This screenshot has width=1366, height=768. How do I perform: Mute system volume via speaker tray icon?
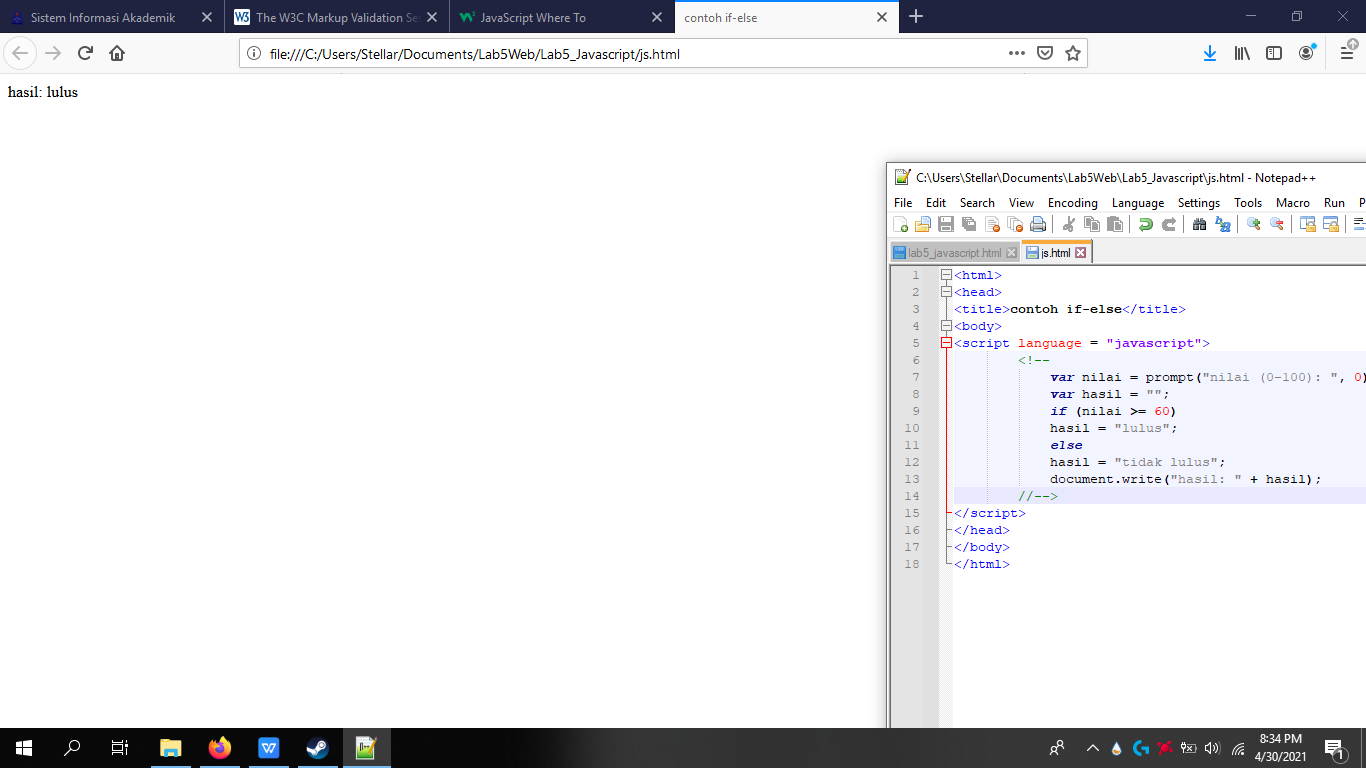[x=1210, y=747]
